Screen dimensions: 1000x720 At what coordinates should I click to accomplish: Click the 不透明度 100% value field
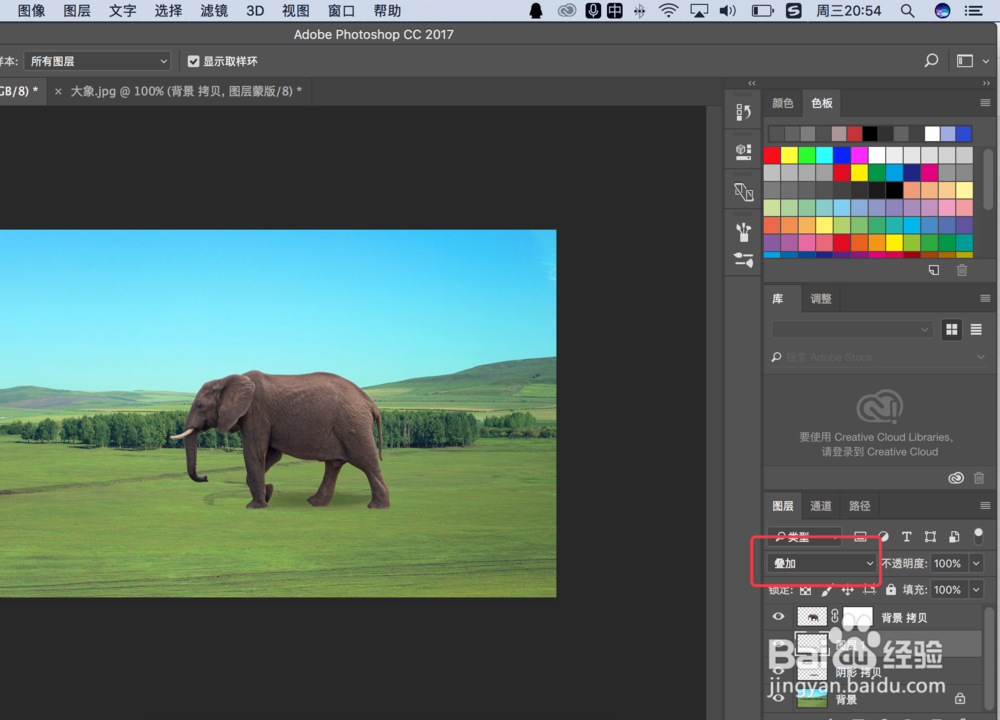click(948, 563)
